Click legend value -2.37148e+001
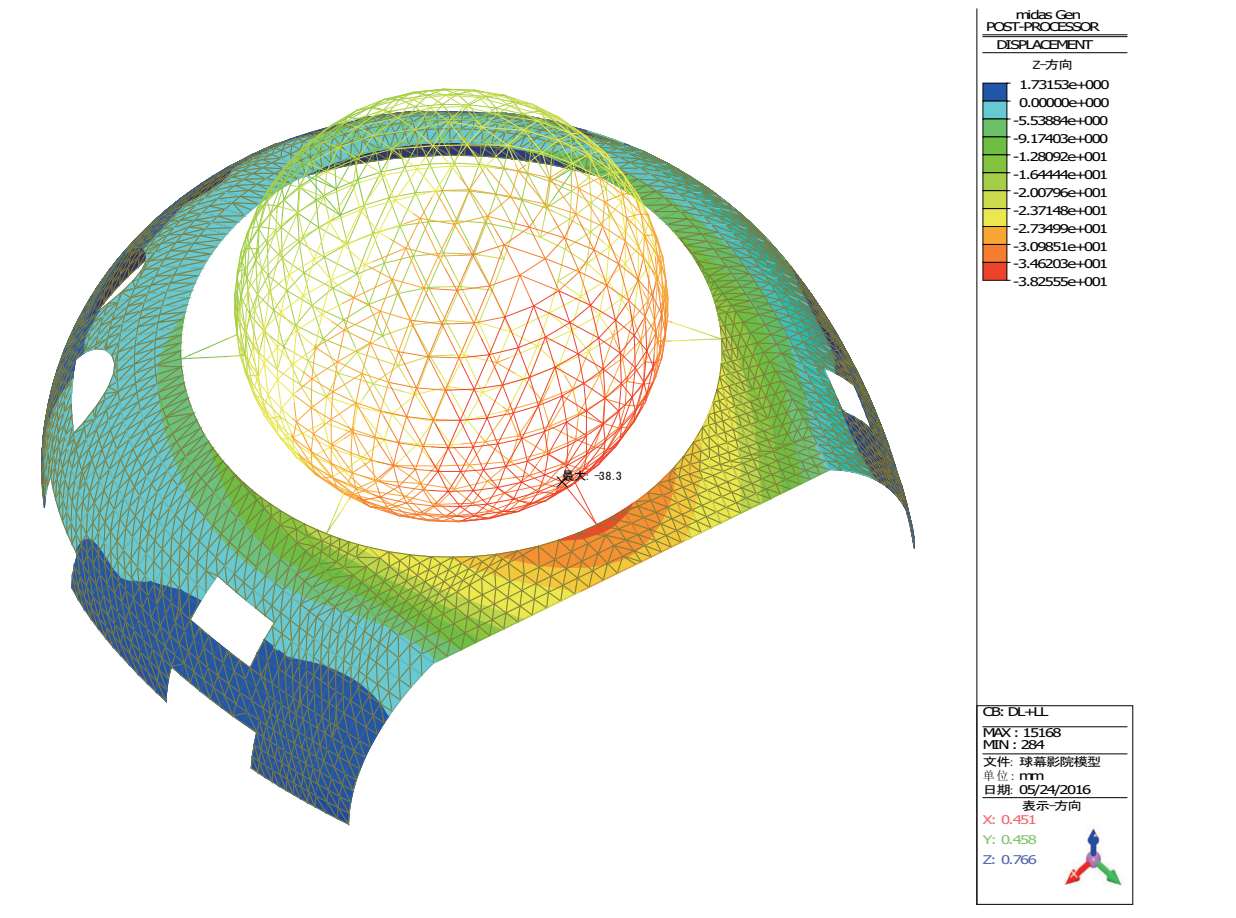The width and height of the screenshot is (1236, 918). point(1060,211)
